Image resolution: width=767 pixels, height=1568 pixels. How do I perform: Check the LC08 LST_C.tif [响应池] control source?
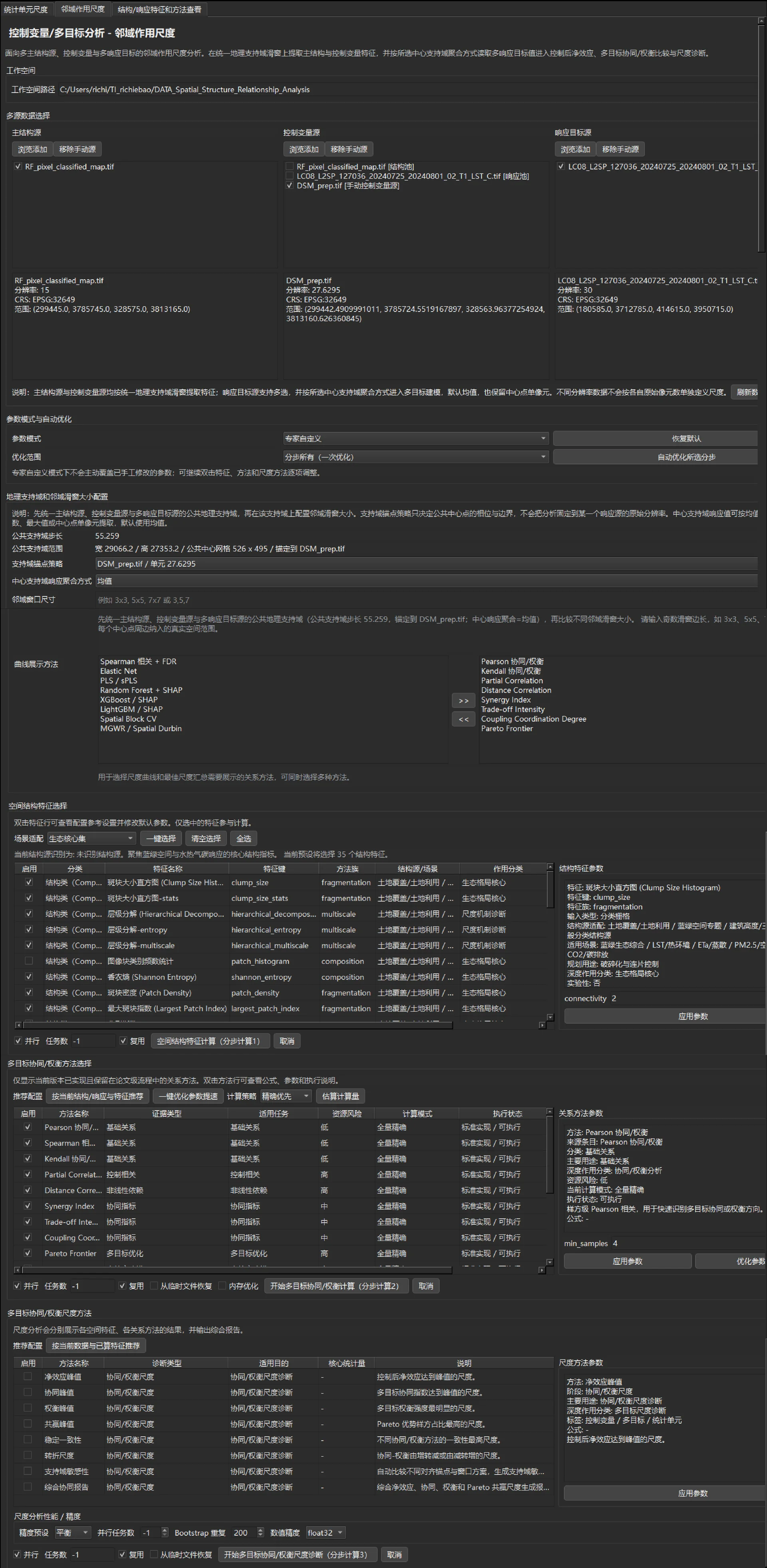[x=290, y=176]
